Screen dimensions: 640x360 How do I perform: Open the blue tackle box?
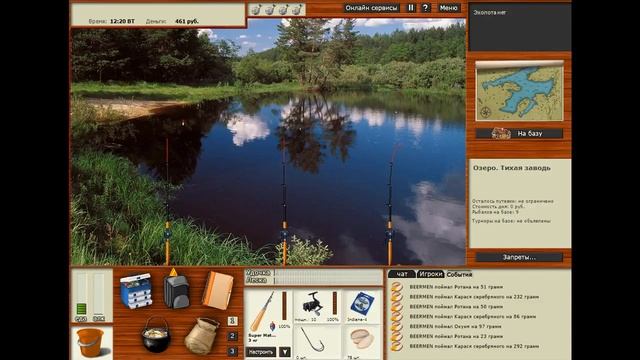tap(136, 291)
